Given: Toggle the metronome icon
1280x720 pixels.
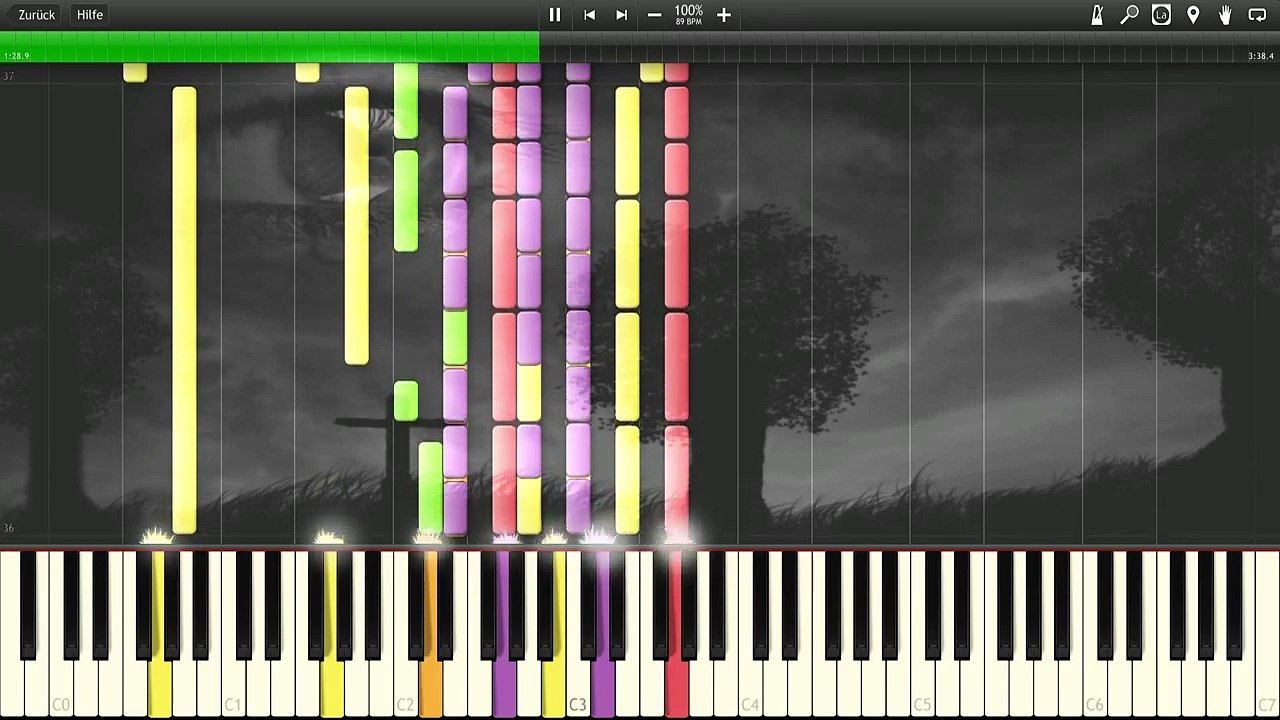Looking at the screenshot, I should pyautogui.click(x=1097, y=15).
